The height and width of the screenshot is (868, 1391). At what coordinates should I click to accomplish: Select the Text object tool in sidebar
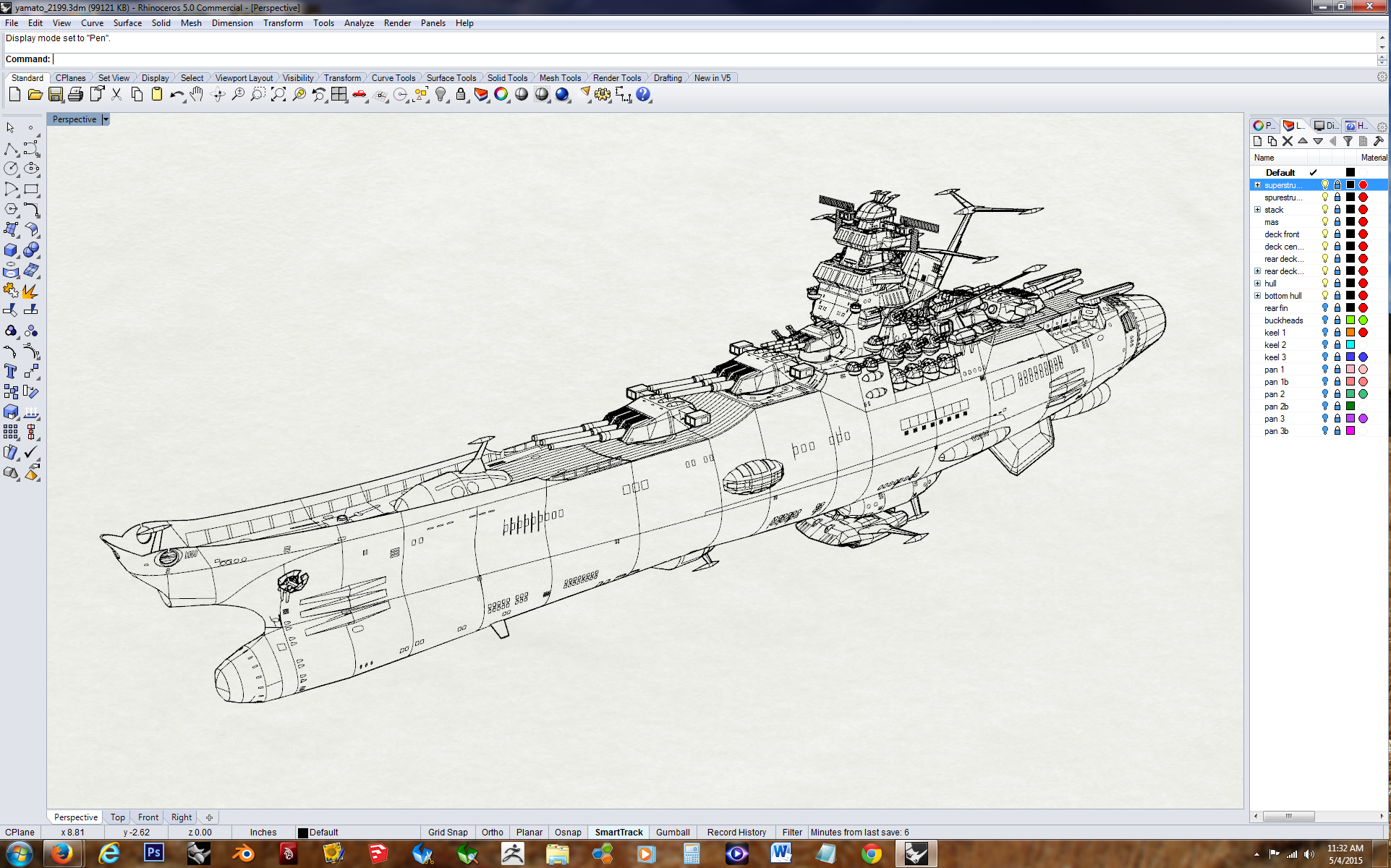tap(11, 372)
